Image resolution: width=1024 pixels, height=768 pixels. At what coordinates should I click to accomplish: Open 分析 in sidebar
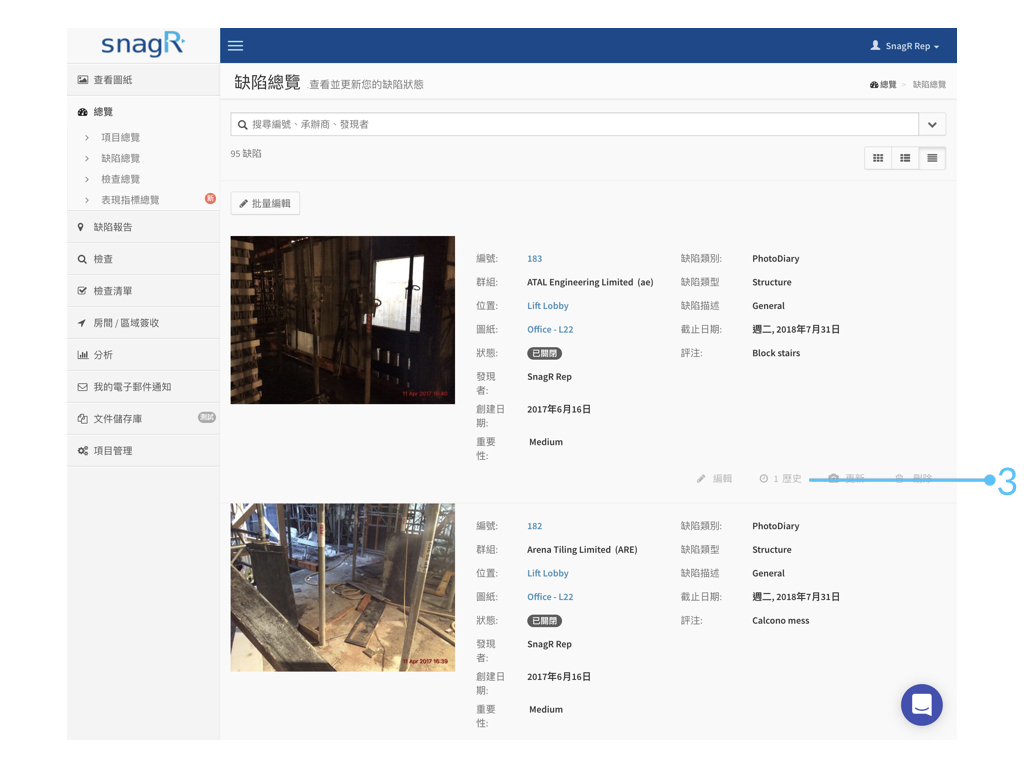coord(143,355)
